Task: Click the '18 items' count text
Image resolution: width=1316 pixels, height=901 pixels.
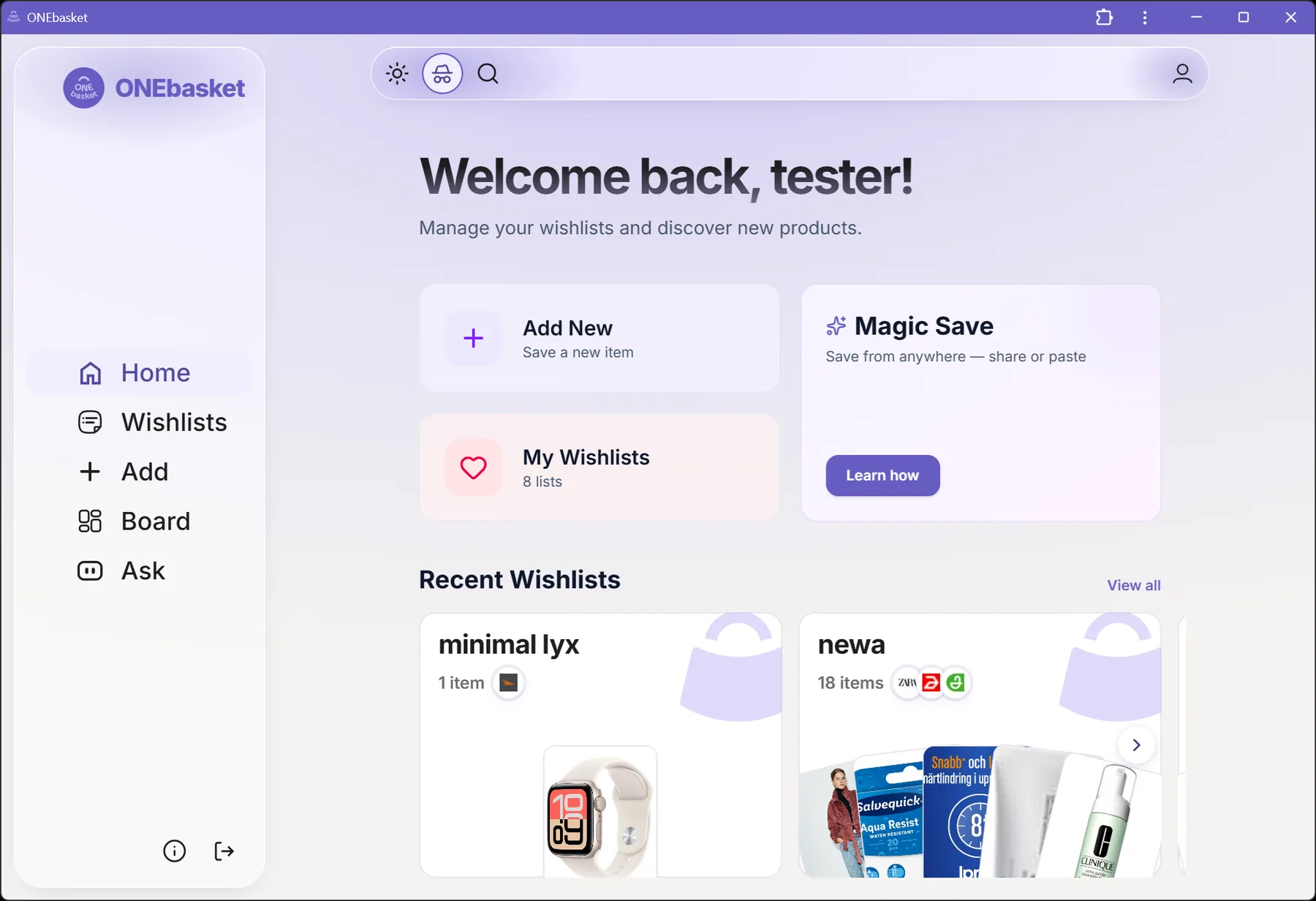Action: coord(850,683)
